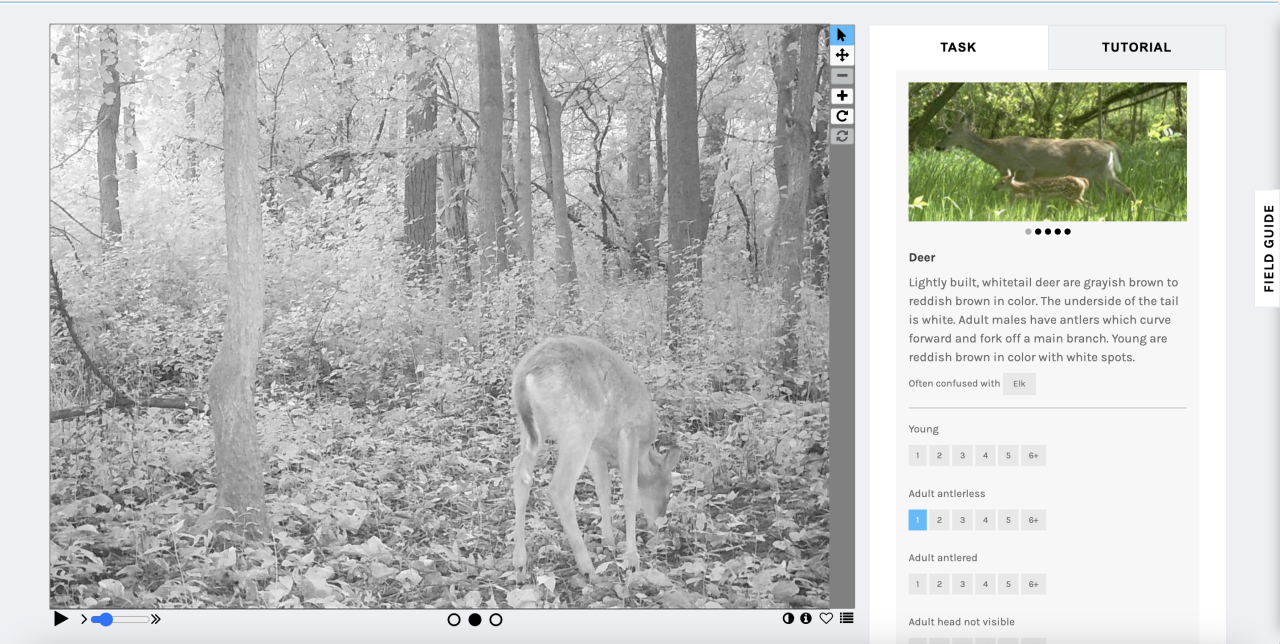Deselect 1 for Adult antlerless
The image size is (1280, 644).
click(x=918, y=520)
